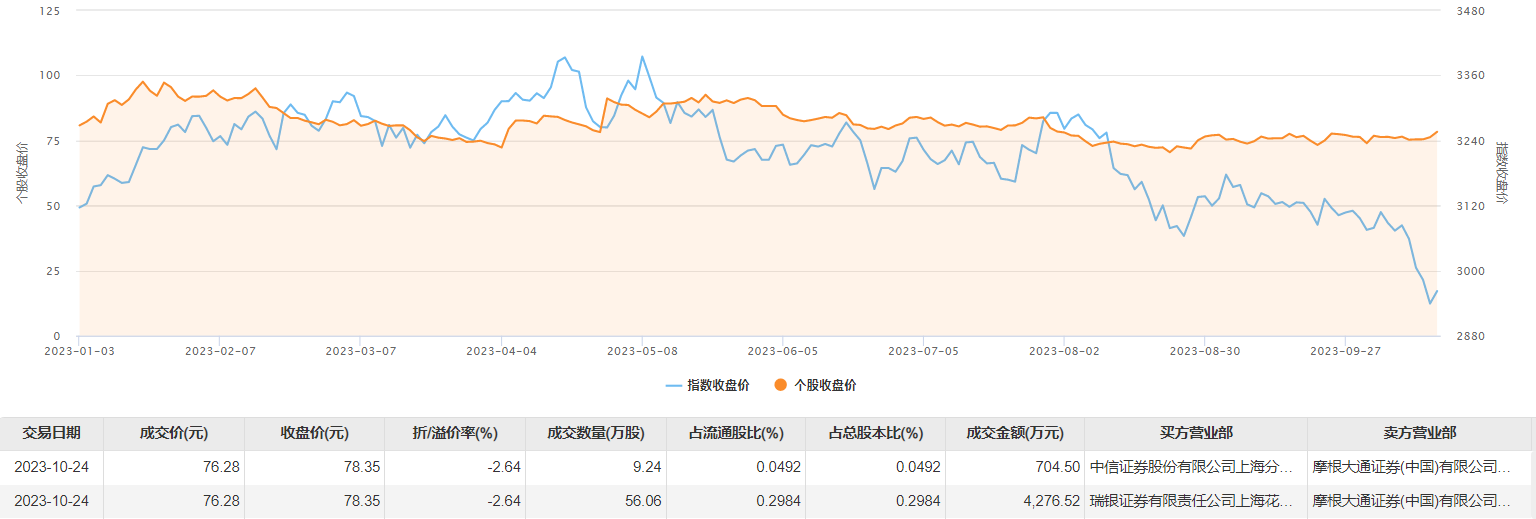Viewport: 1536px width, 519px height.
Task: Select the 成交数量(万股) header
Action: pos(595,433)
